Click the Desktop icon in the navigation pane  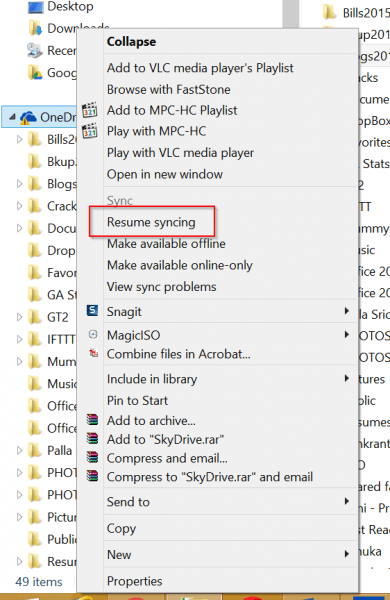[x=36, y=7]
